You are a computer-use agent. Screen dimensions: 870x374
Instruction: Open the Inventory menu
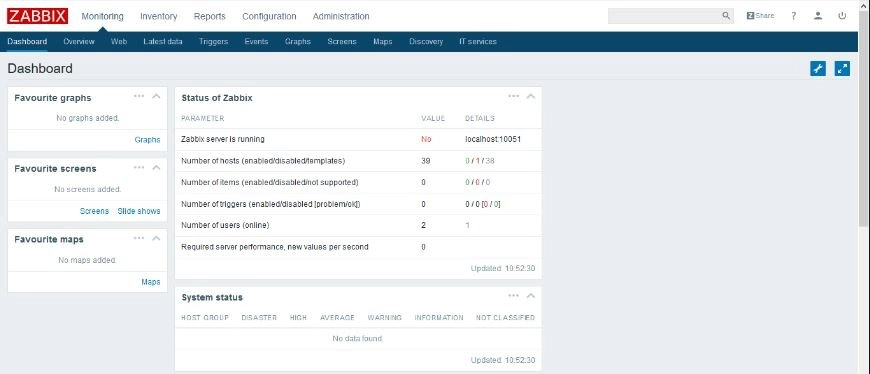coord(159,16)
